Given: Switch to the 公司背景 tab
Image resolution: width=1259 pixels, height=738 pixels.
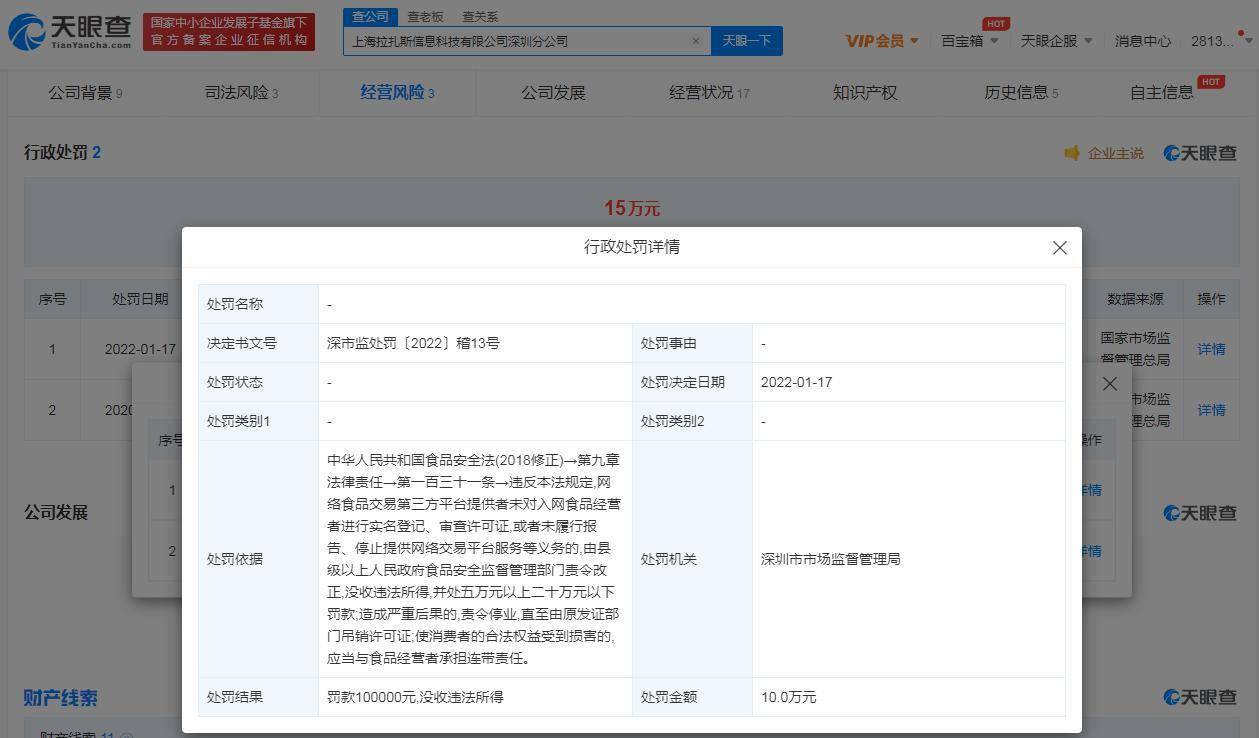Looking at the screenshot, I should pos(85,93).
